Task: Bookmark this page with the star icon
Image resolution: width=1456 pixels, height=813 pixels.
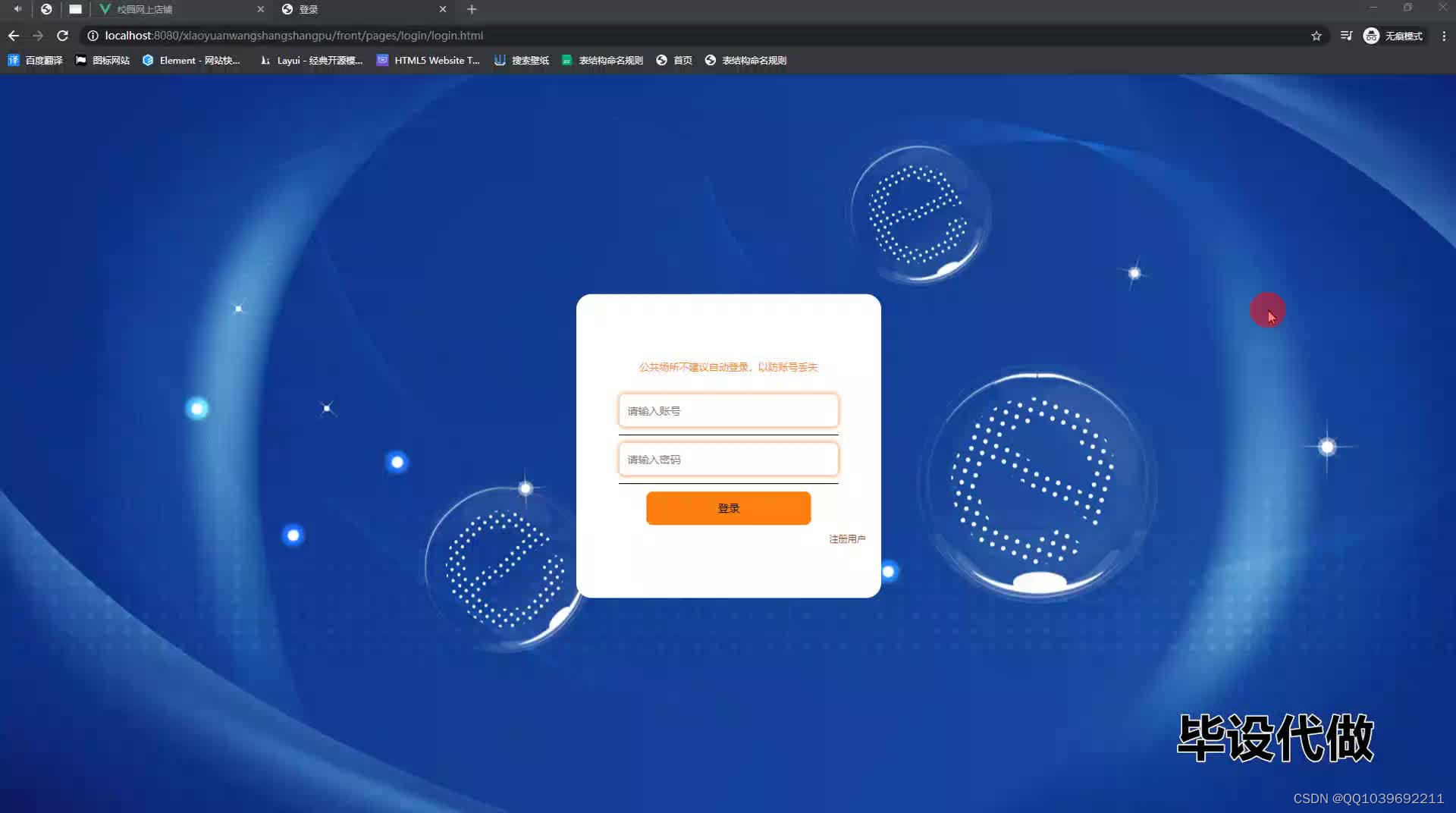Action: tap(1316, 36)
